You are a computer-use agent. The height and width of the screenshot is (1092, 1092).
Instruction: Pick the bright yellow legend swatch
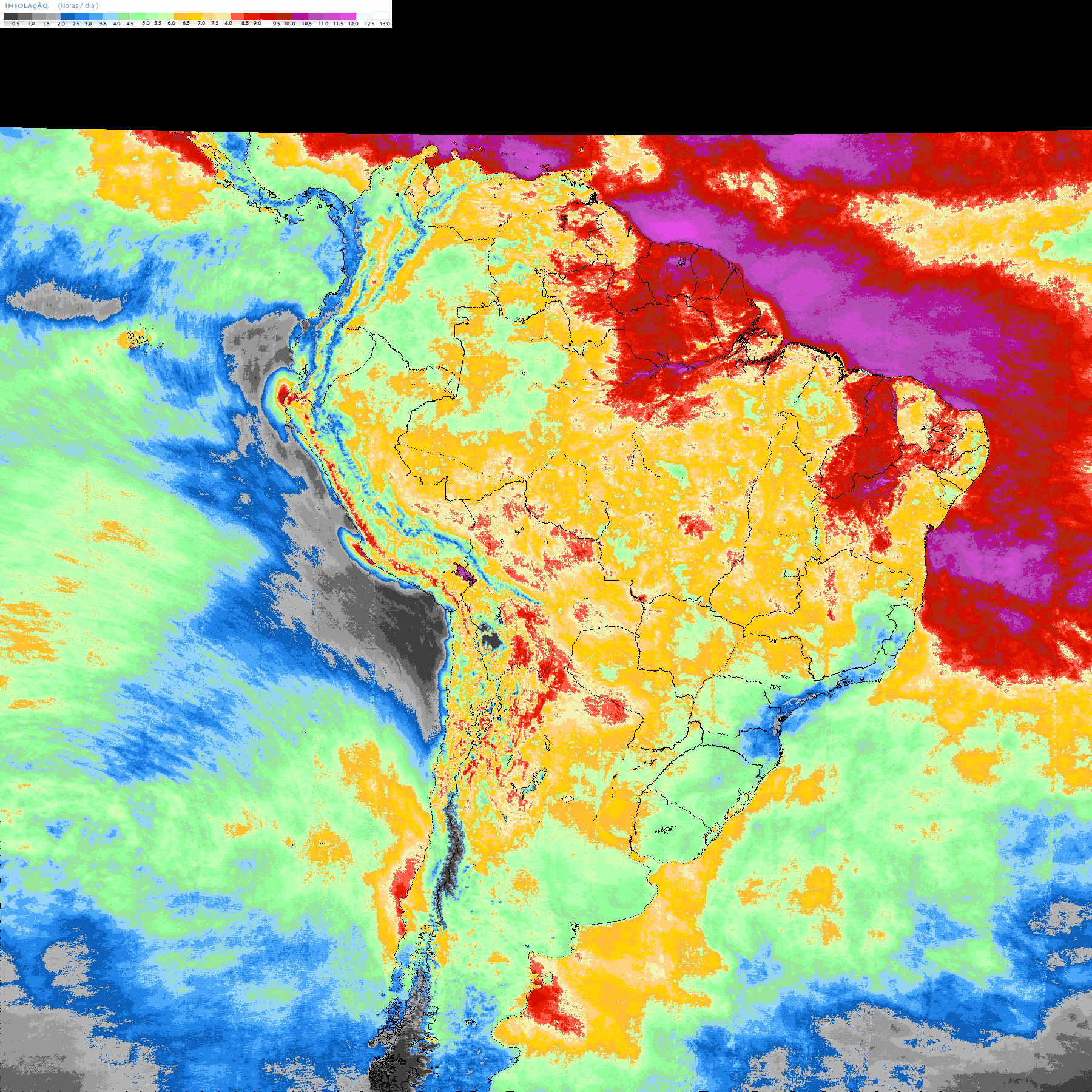[x=195, y=16]
